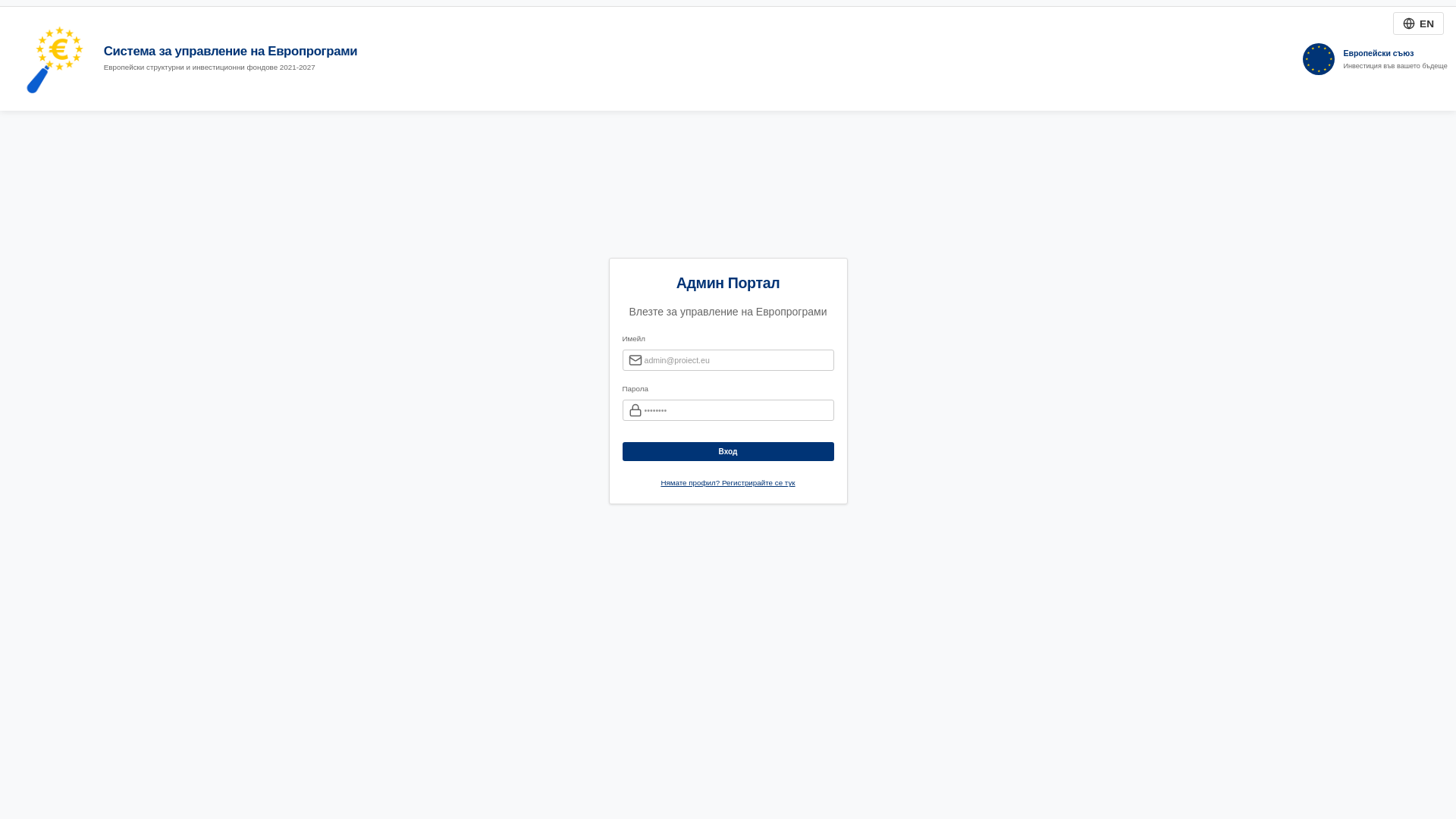Click the EU flag emblem
This screenshot has width=1456, height=819.
click(1319, 59)
